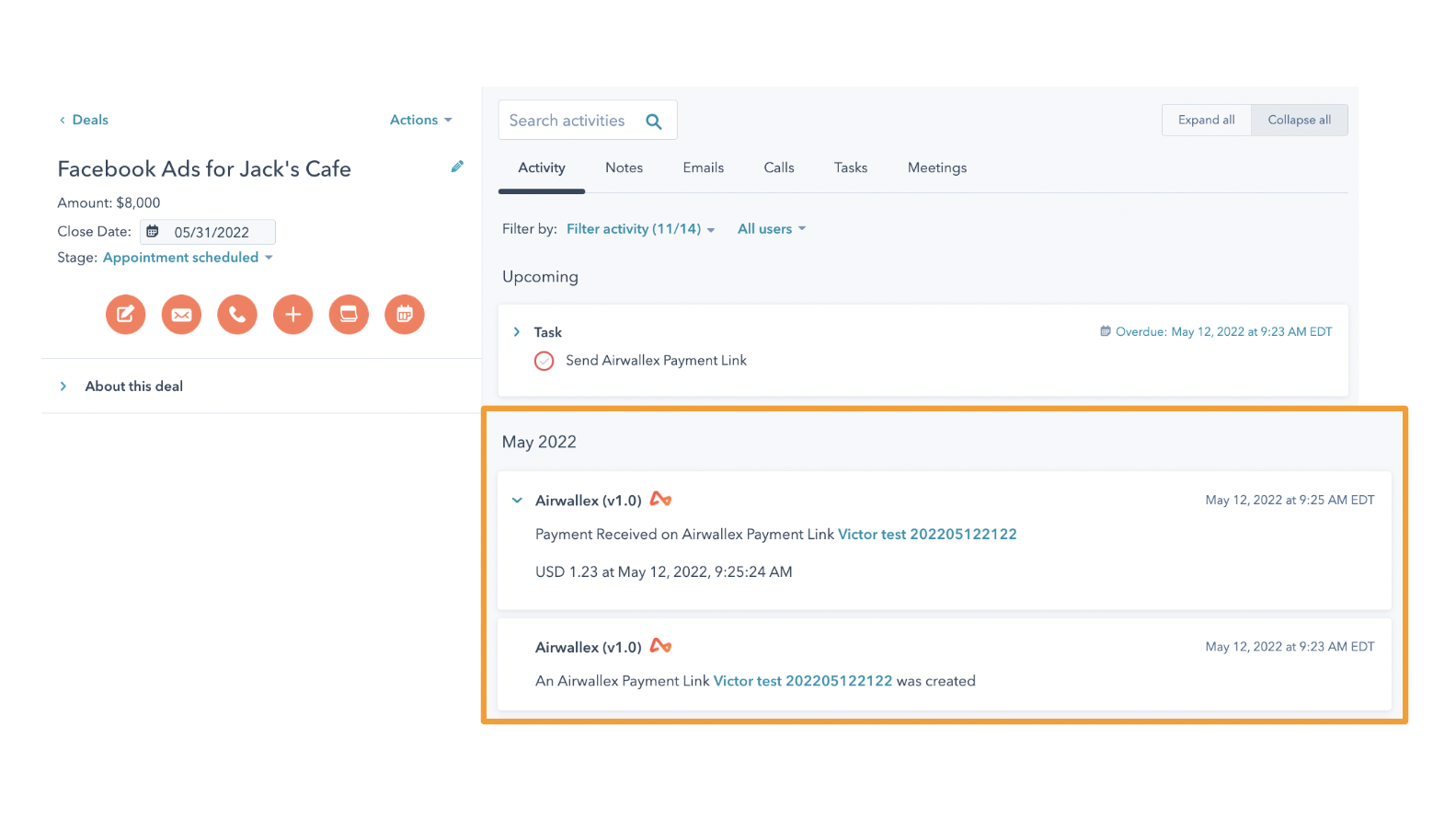Open the Filter activity (11/14) dropdown
Screen dimensions: 1456x819
[641, 229]
